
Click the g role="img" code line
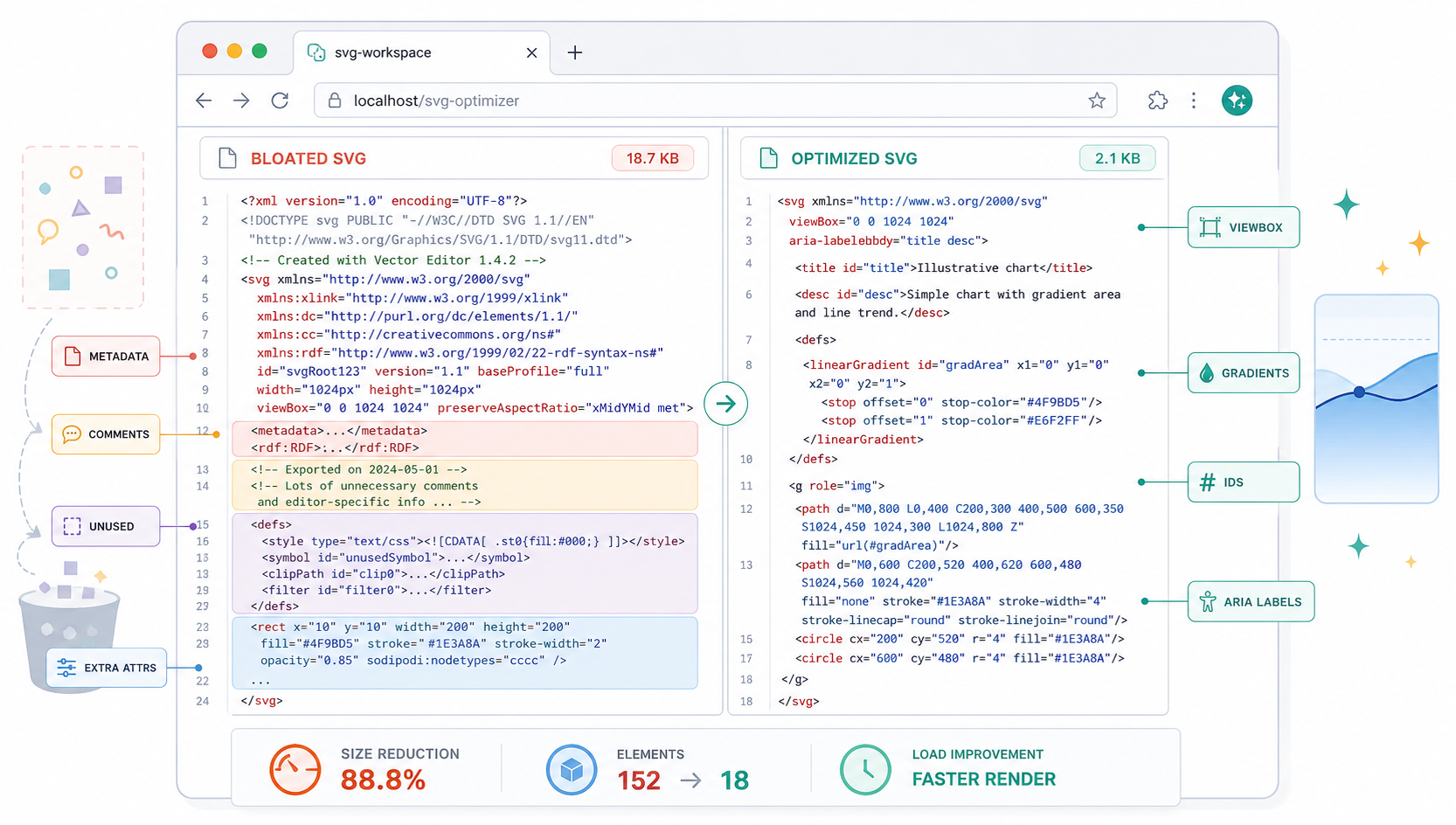(x=836, y=486)
